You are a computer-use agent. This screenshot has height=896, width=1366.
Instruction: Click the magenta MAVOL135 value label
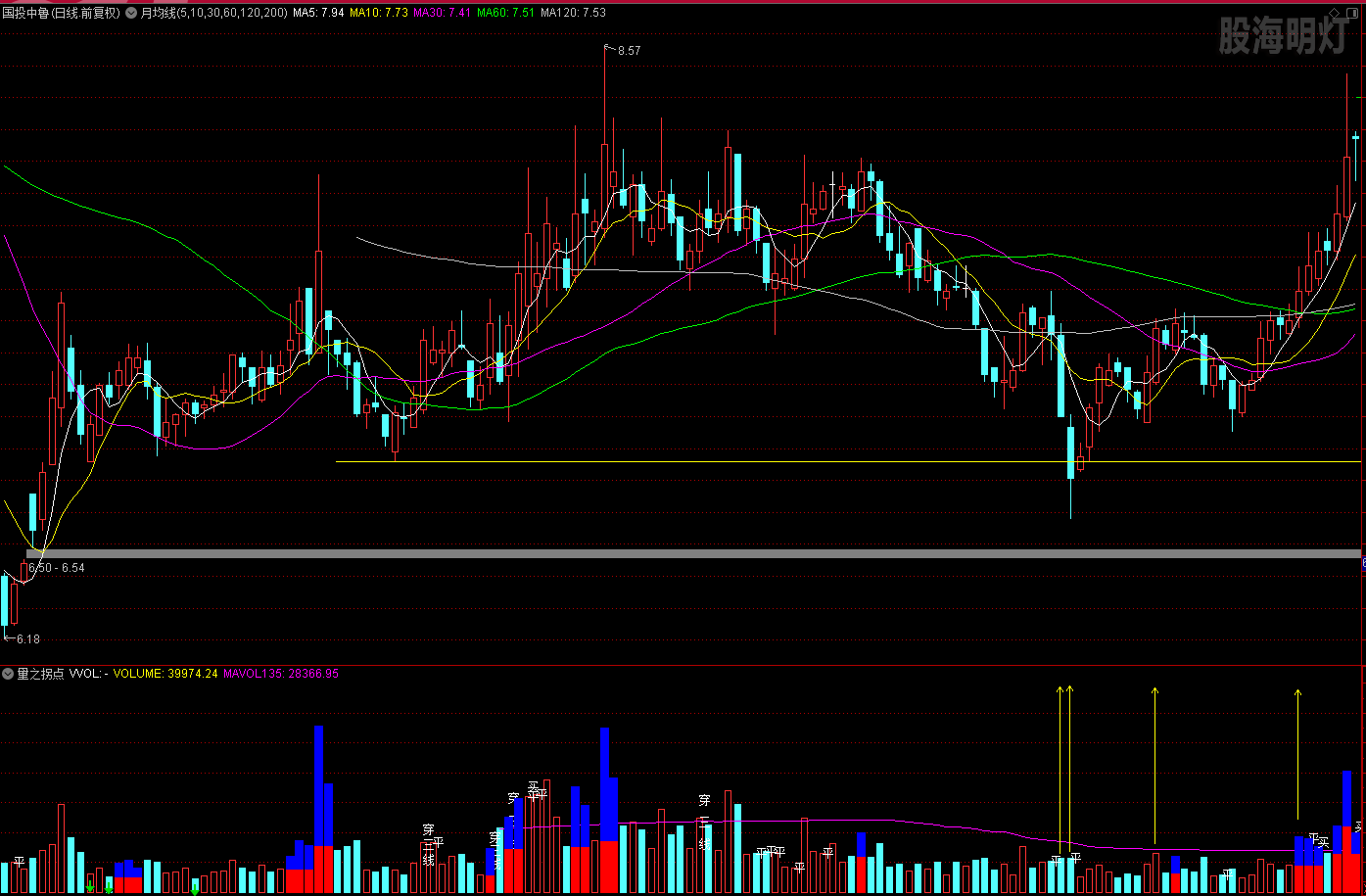[281, 674]
